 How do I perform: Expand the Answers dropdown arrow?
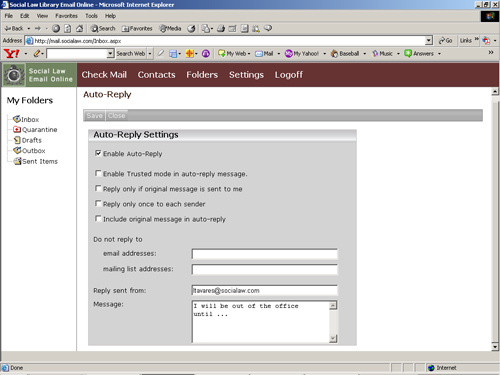tap(439, 54)
